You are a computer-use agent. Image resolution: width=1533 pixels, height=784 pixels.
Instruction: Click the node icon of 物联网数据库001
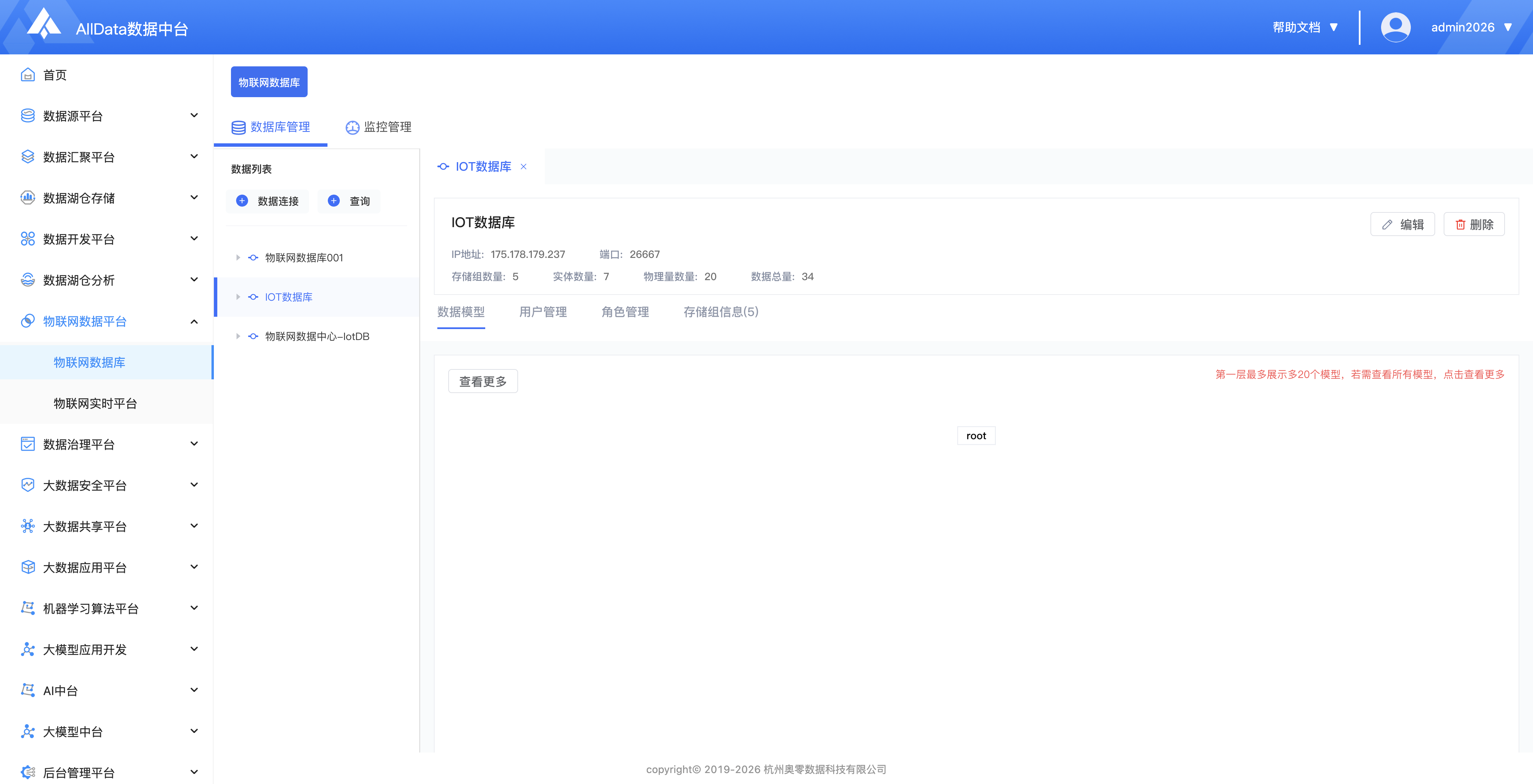click(x=254, y=258)
